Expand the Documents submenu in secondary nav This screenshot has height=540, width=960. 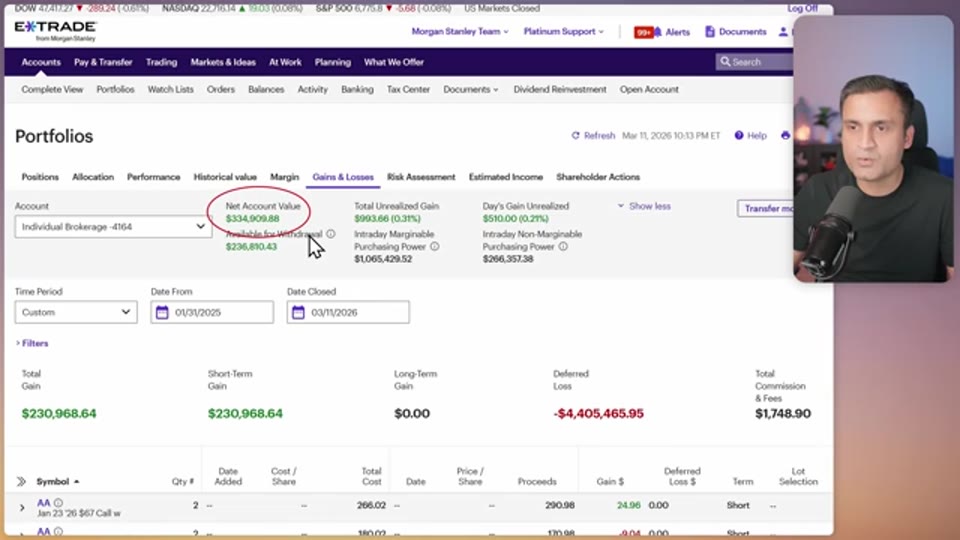coord(471,89)
